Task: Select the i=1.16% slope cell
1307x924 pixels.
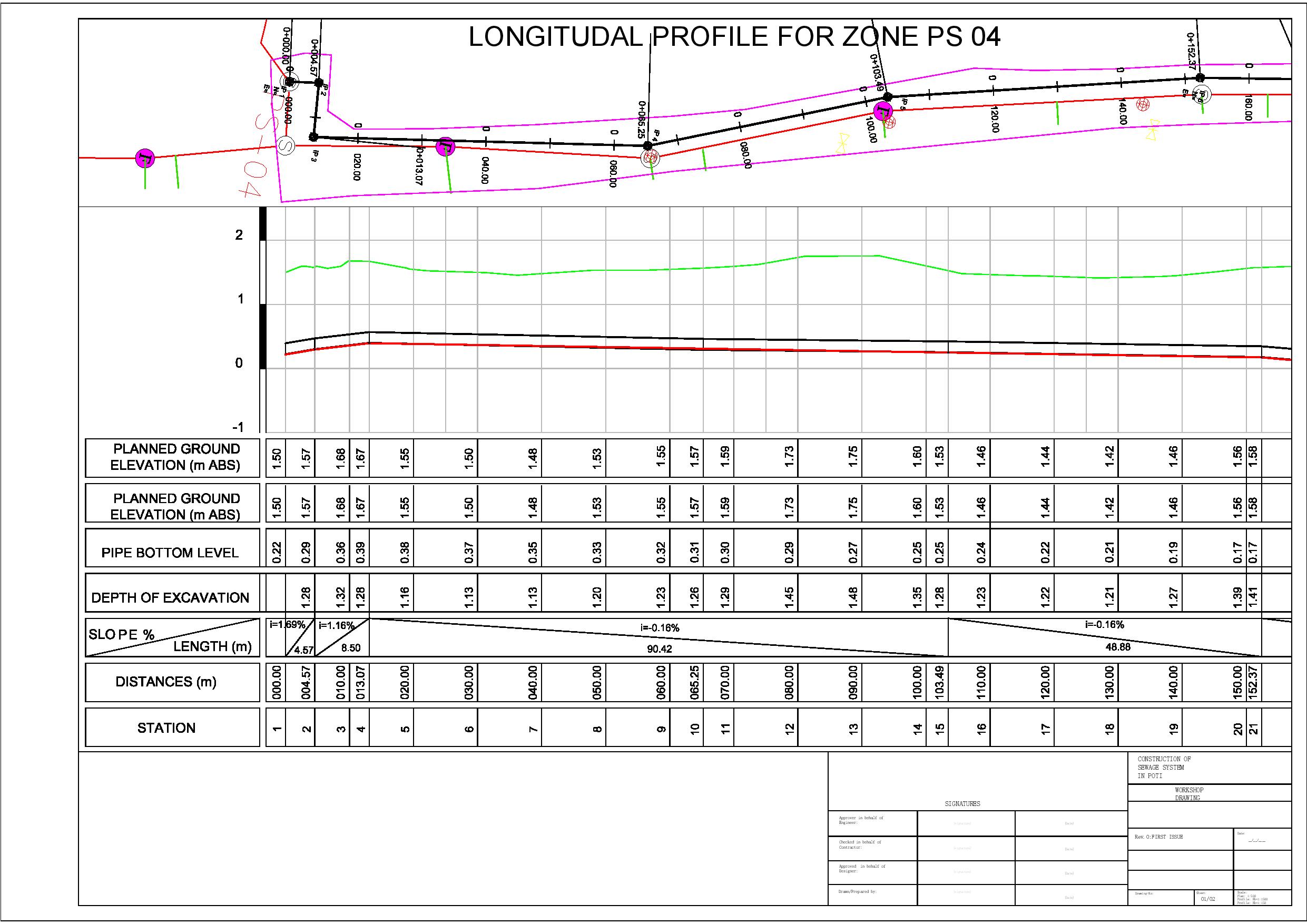Action: (341, 636)
